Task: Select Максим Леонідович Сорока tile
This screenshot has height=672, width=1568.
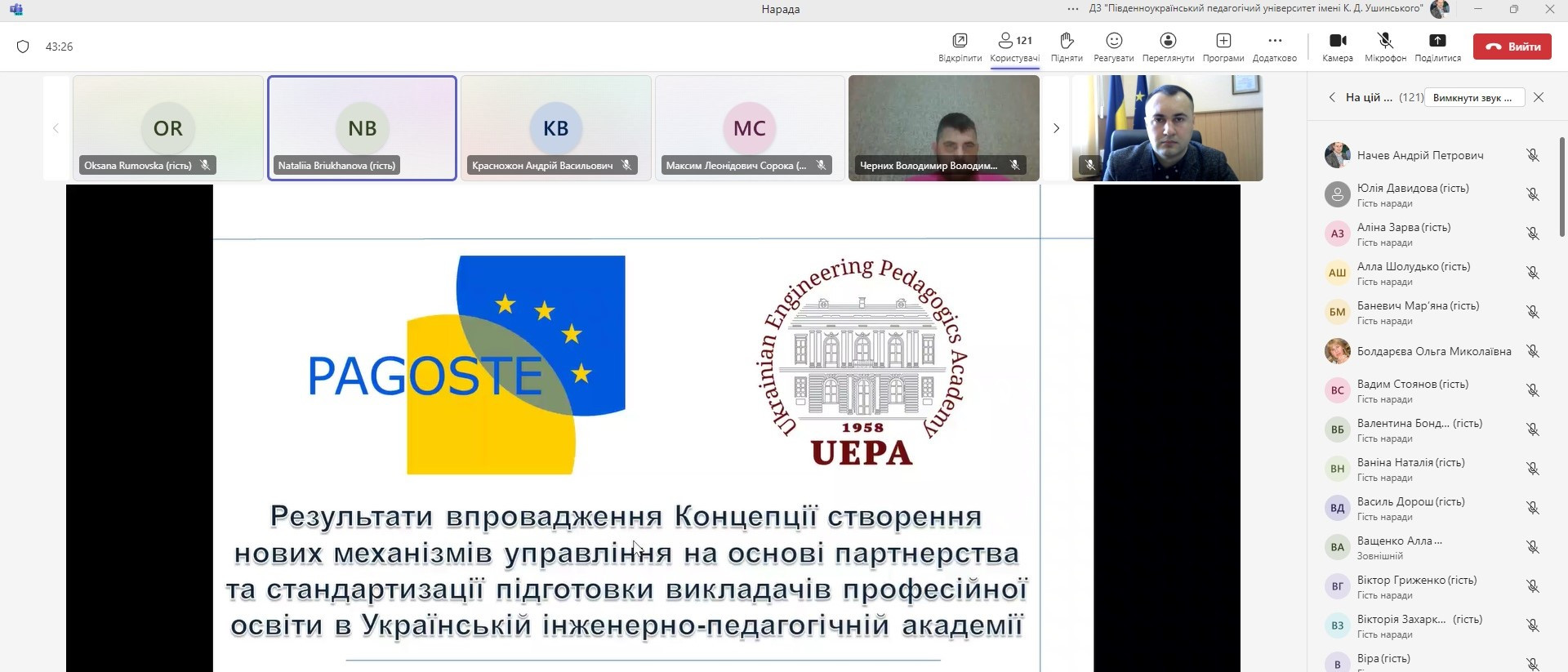Action: [750, 128]
